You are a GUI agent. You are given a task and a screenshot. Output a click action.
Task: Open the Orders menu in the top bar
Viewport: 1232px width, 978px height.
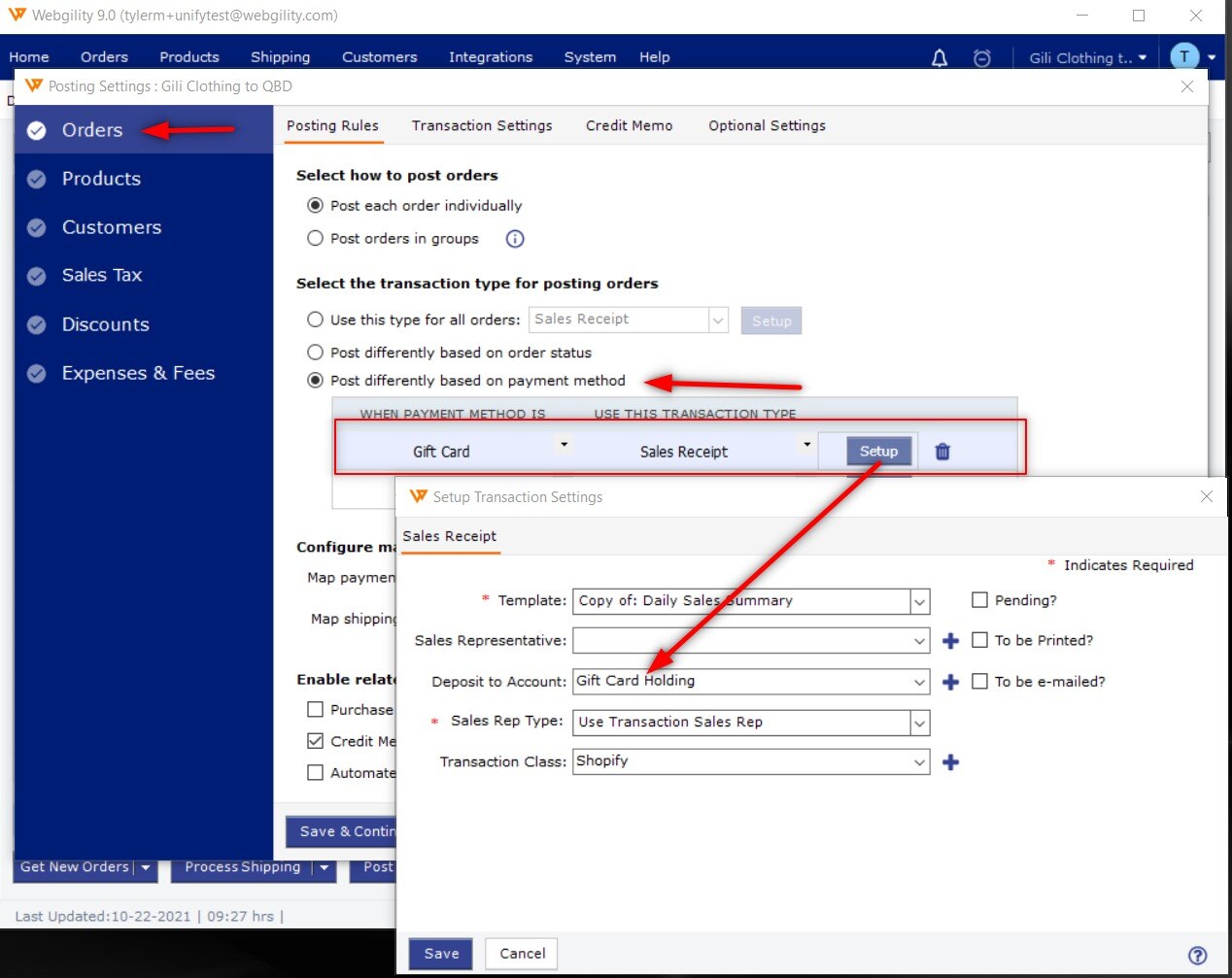(x=104, y=57)
